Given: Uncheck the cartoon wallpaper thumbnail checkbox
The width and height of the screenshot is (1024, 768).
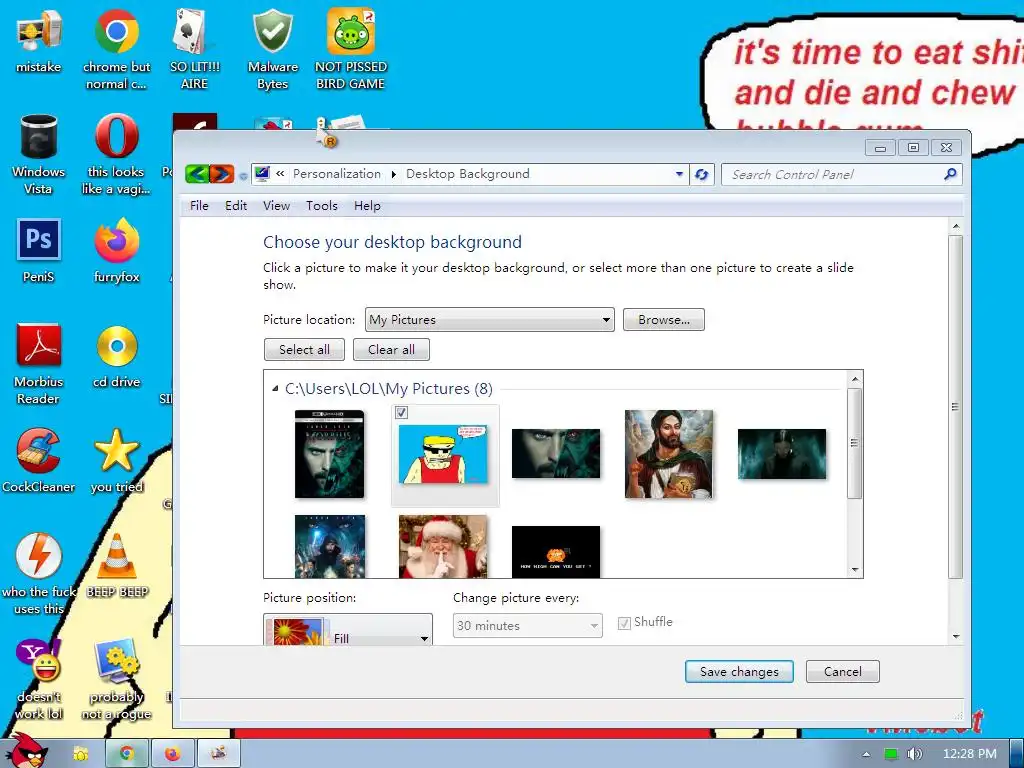Looking at the screenshot, I should 402,413.
